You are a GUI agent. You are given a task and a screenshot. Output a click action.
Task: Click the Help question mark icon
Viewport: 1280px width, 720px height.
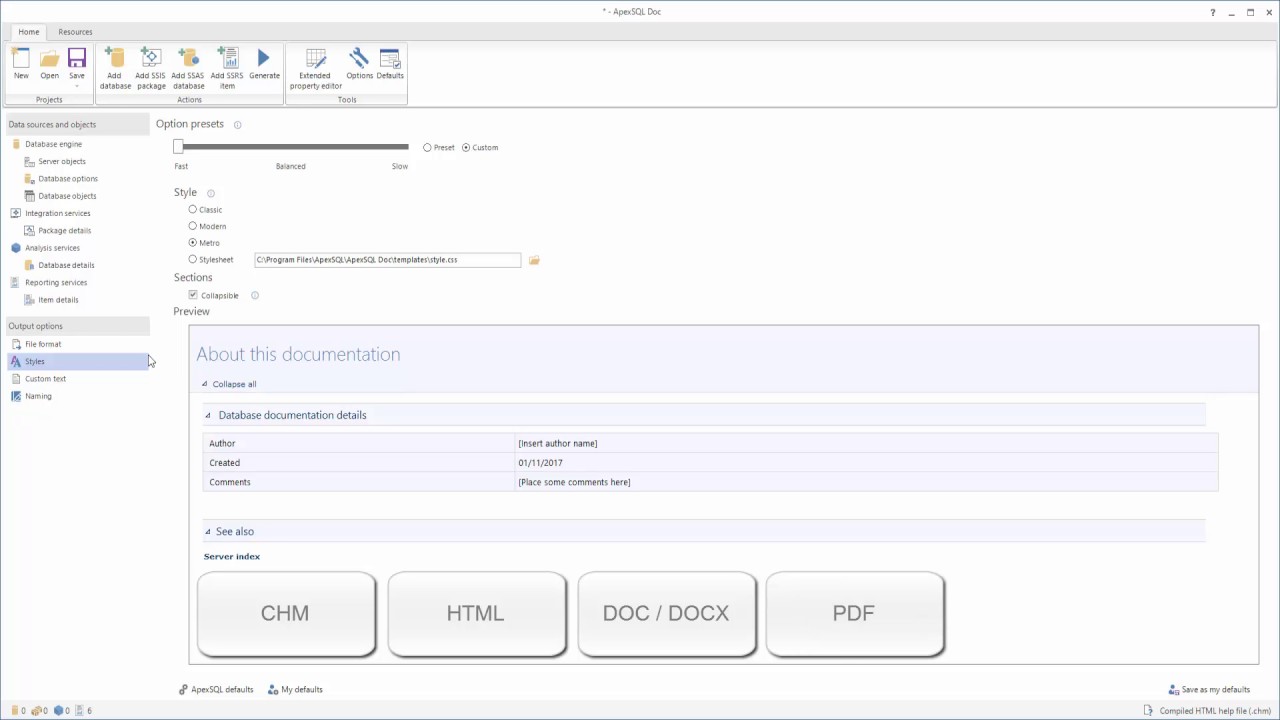pos(1213,12)
